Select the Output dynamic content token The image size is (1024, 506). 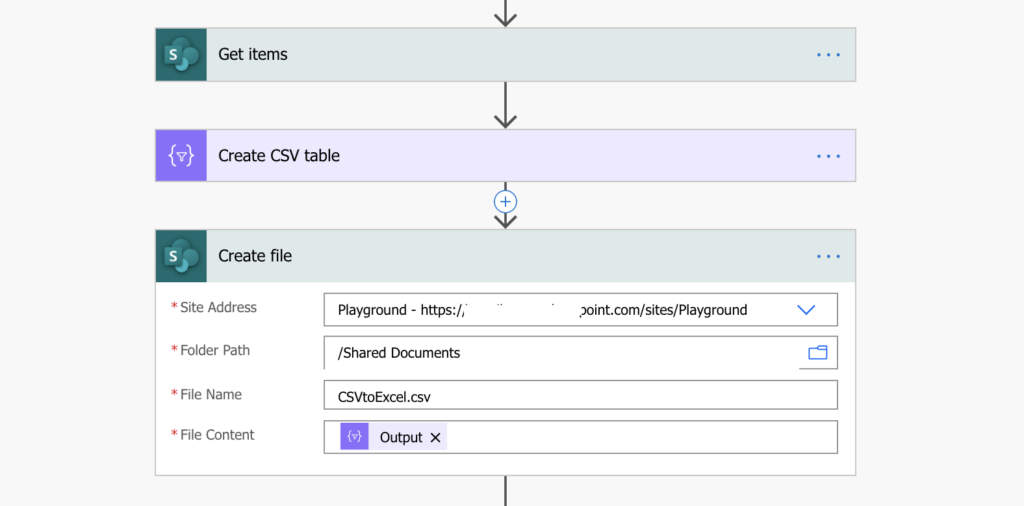click(393, 437)
